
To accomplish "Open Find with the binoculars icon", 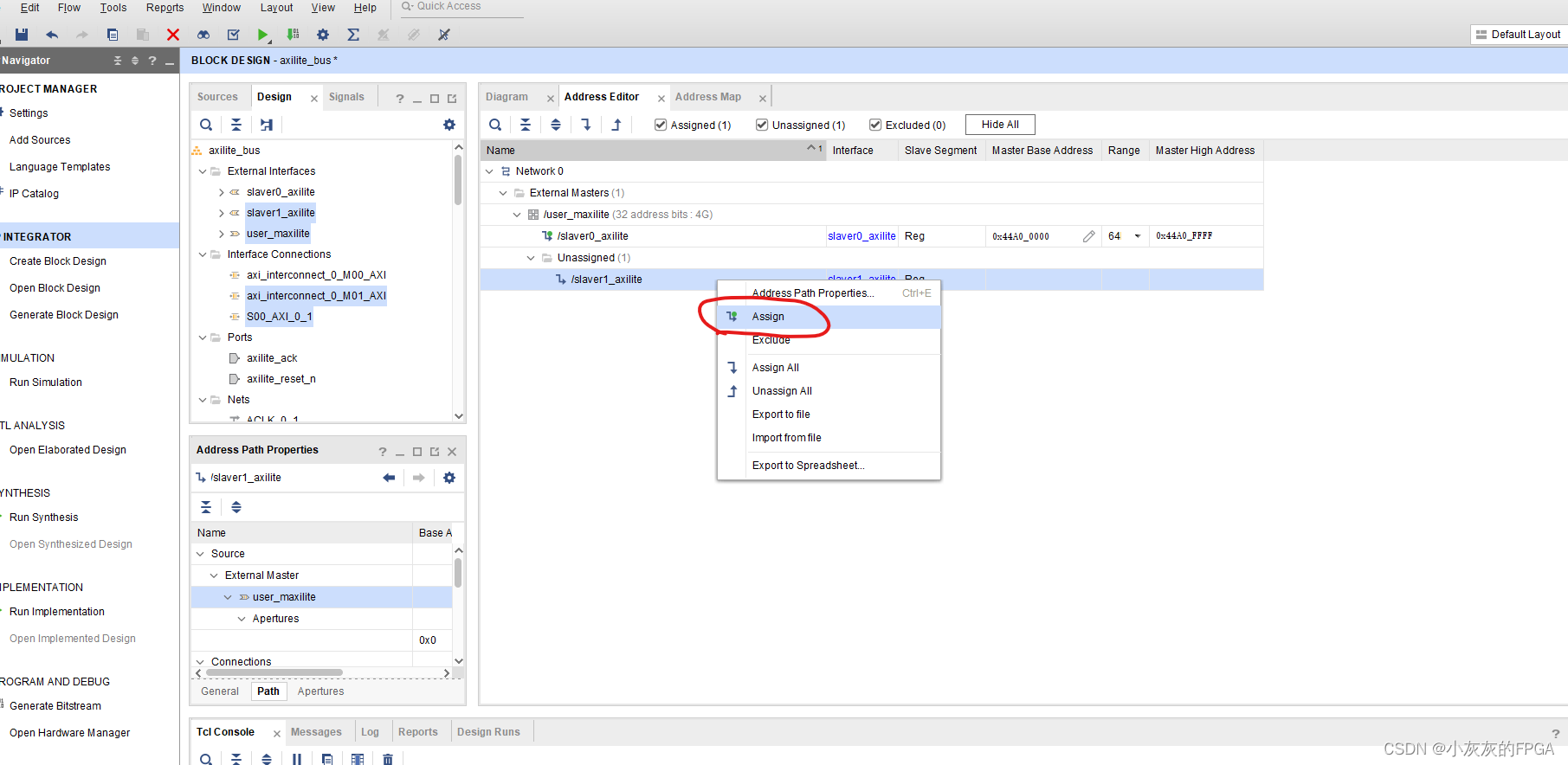I will pyautogui.click(x=203, y=35).
